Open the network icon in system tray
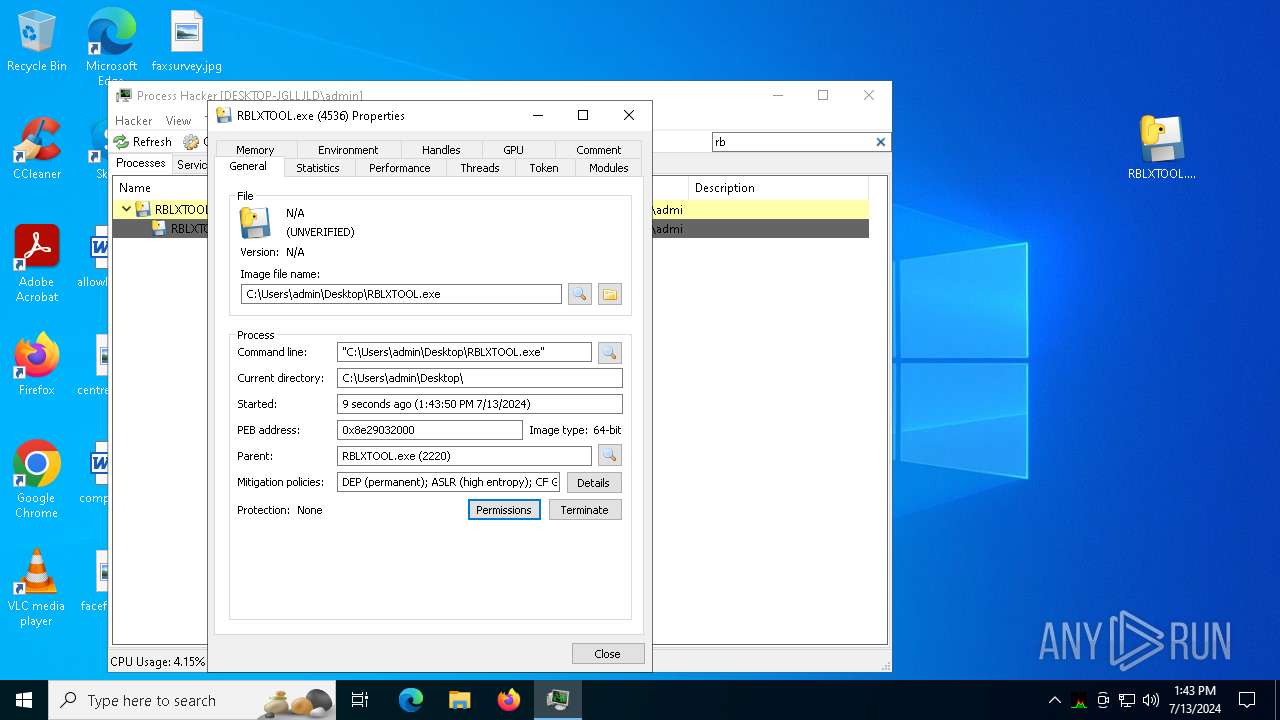 (1127, 700)
